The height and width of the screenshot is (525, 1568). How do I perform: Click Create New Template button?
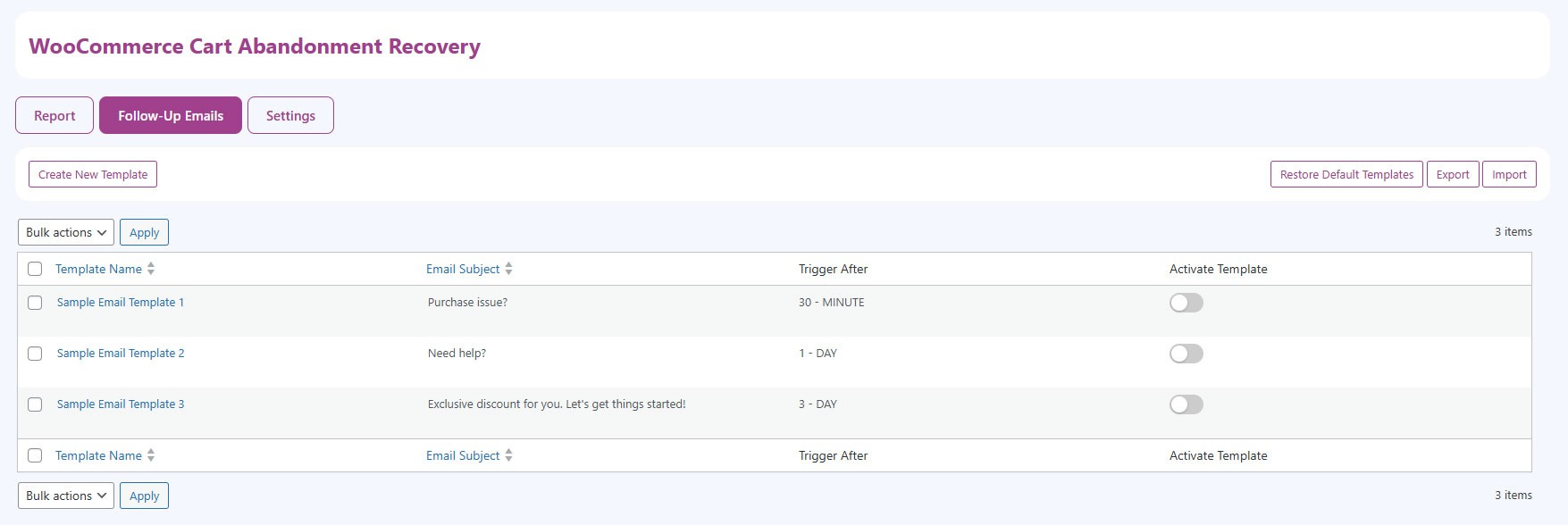pyautogui.click(x=93, y=174)
